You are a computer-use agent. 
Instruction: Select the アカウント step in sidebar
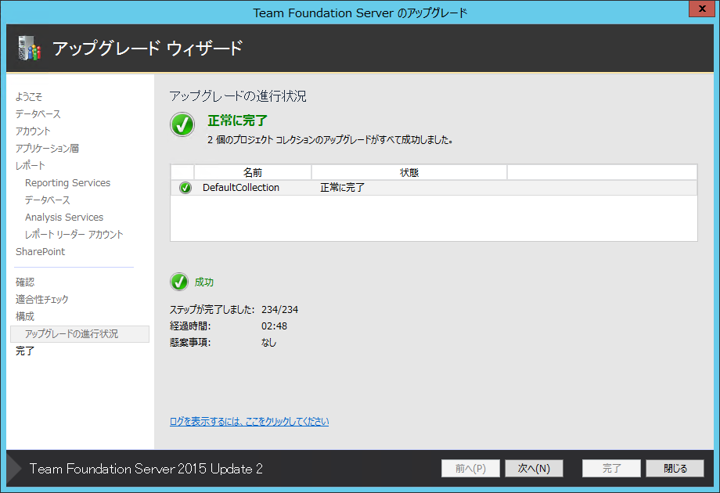click(33, 131)
